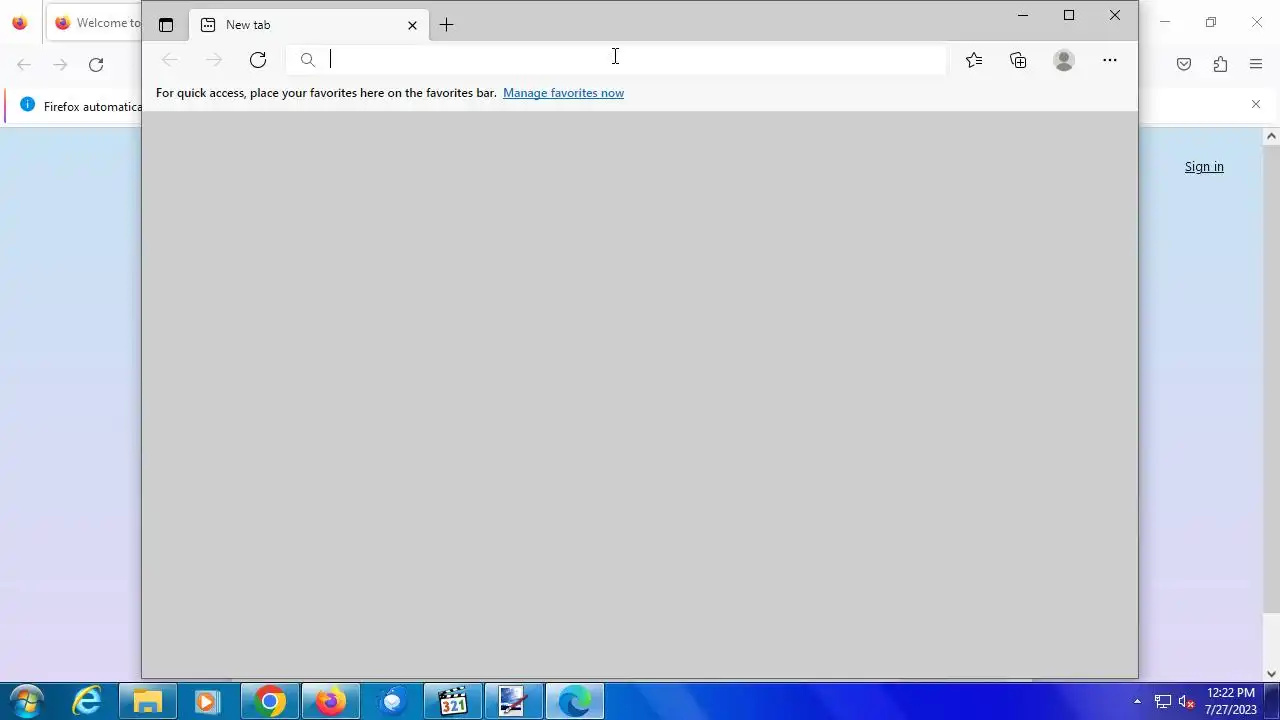Maximize the Edge window
Image resolution: width=1280 pixels, height=720 pixels.
[x=1069, y=15]
